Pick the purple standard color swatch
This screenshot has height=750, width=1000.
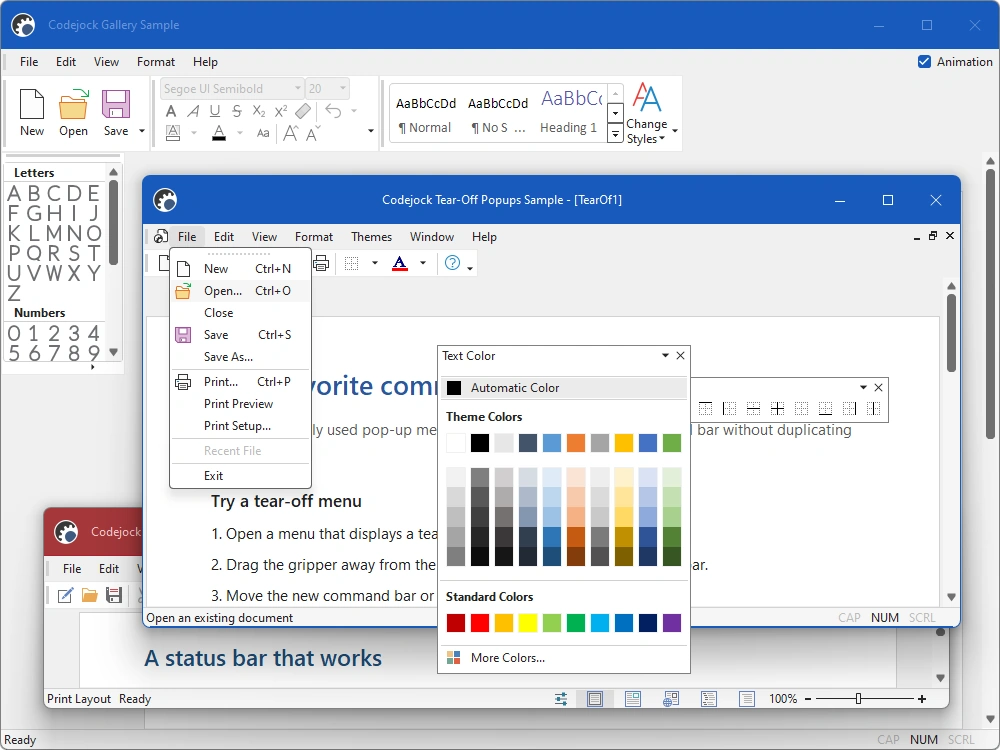pyautogui.click(x=672, y=622)
